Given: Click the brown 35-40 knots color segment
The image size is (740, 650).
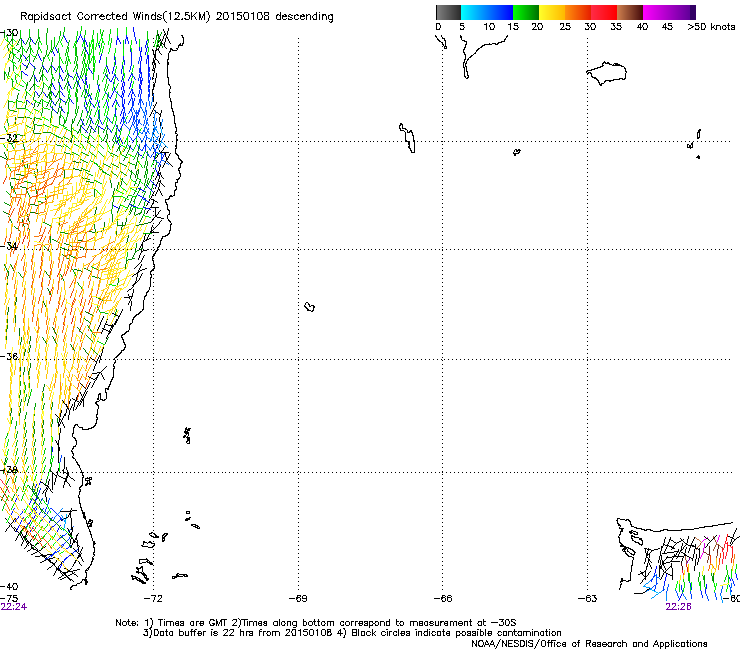Looking at the screenshot, I should click(630, 12).
